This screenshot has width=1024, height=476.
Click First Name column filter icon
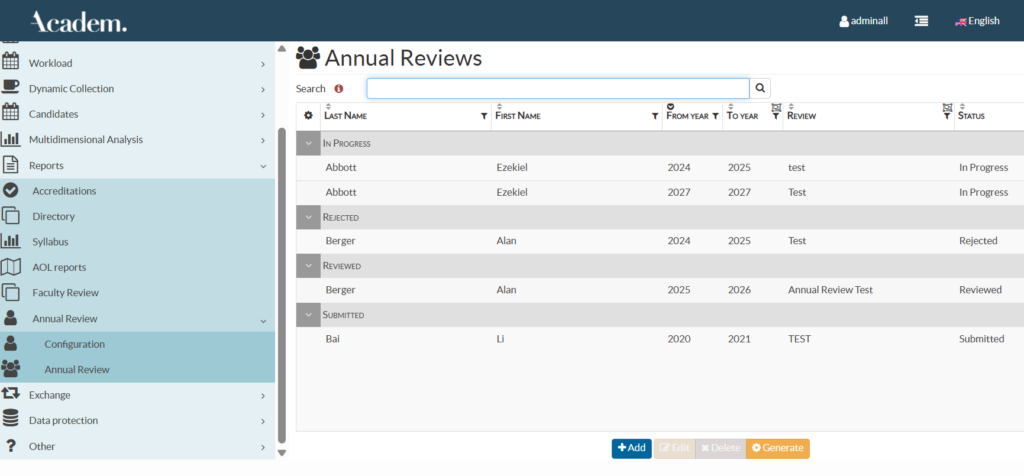point(655,116)
